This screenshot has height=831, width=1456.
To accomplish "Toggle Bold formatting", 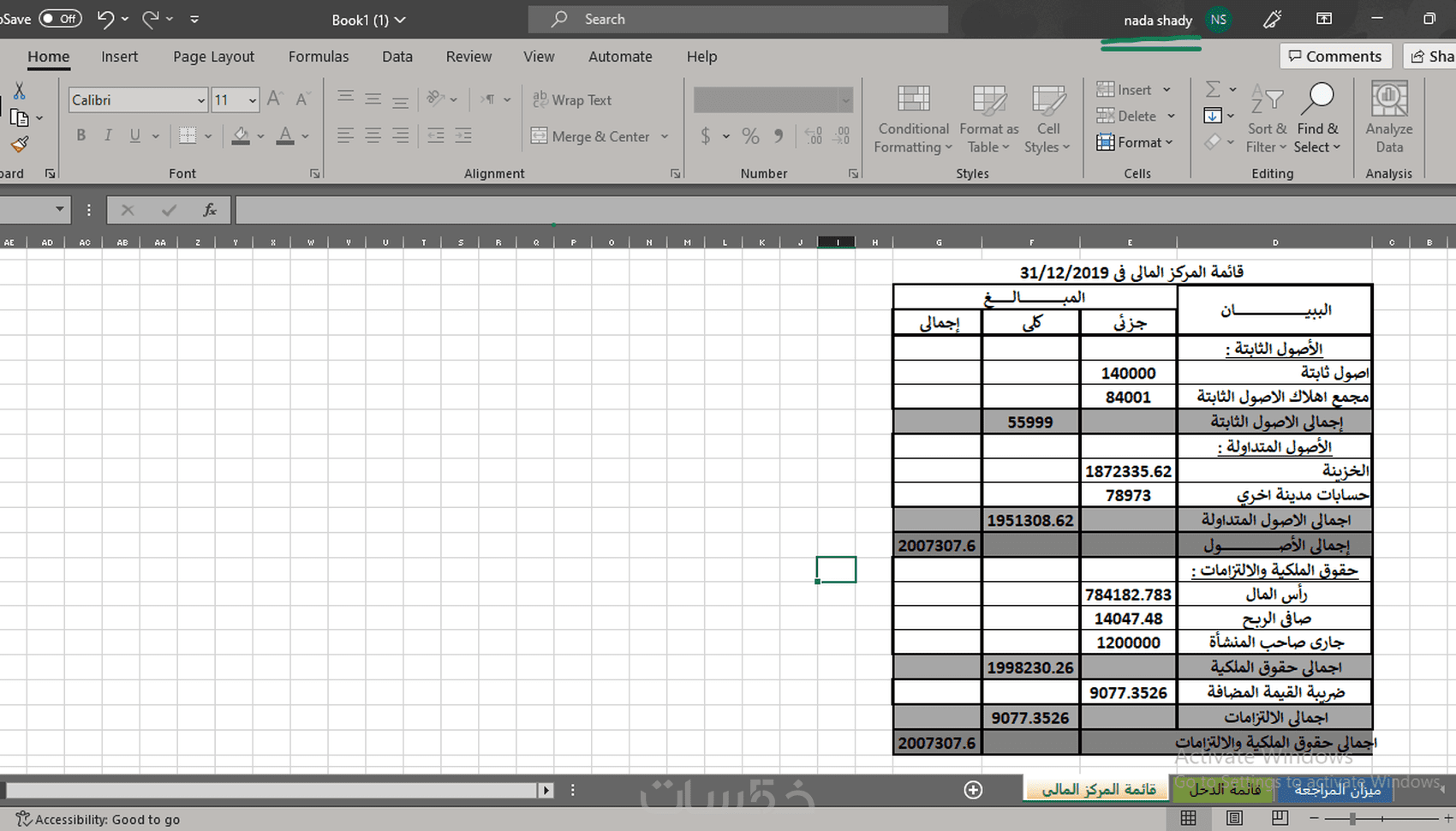I will pos(81,135).
